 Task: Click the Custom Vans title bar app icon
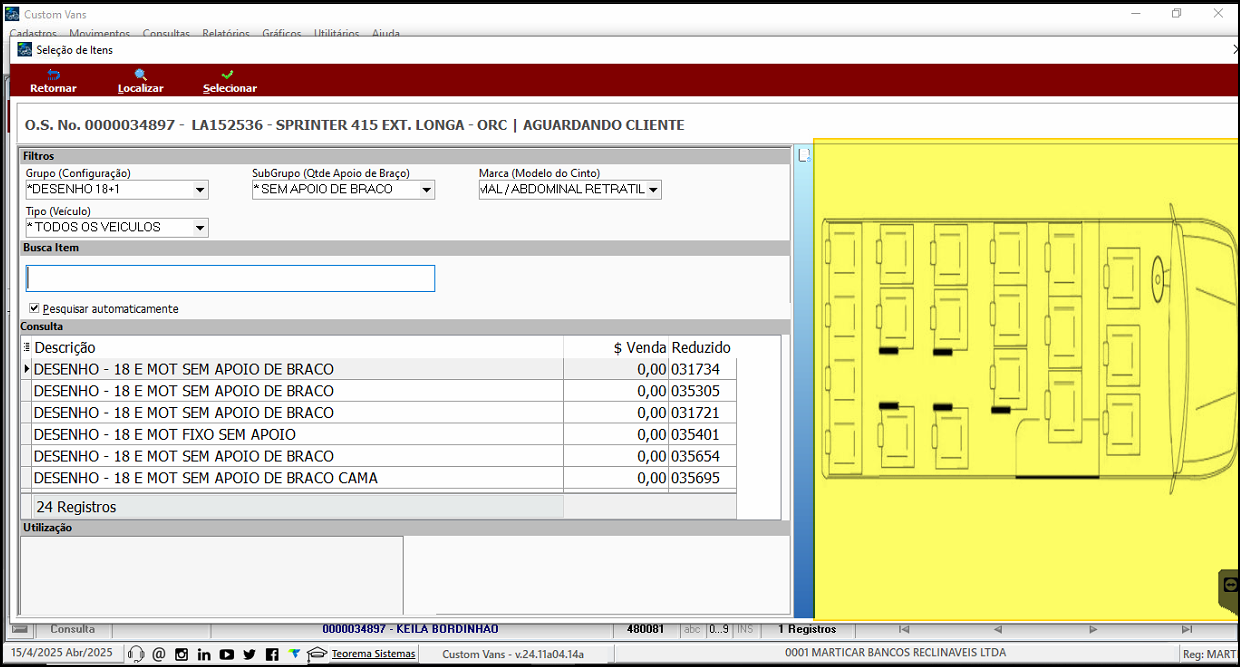pyautogui.click(x=12, y=14)
